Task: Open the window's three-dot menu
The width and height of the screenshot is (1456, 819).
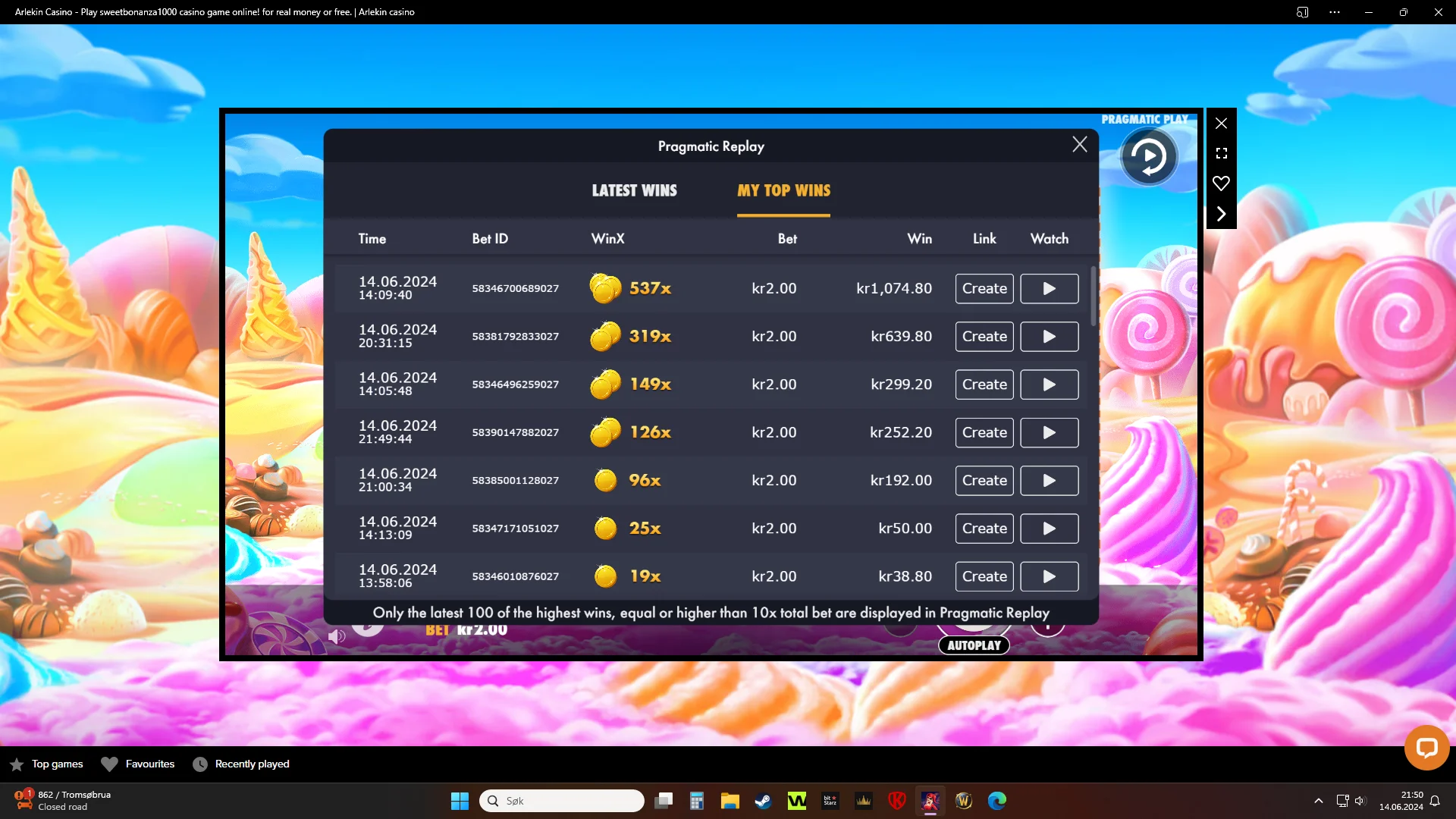Action: coord(1335,12)
